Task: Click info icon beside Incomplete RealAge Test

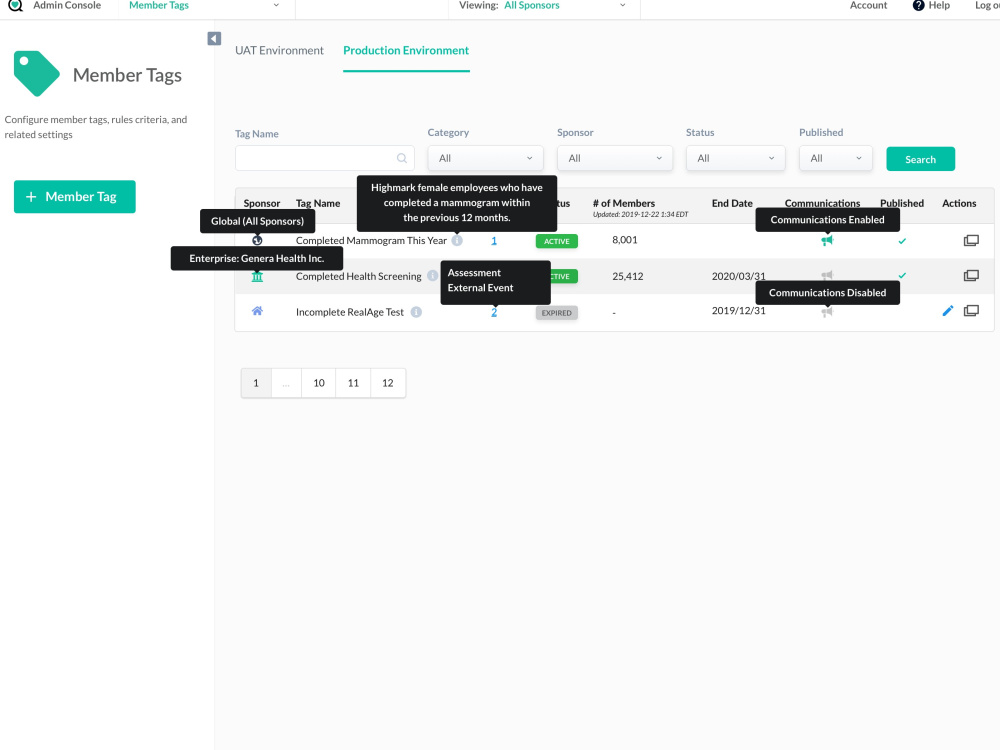Action: (x=416, y=312)
